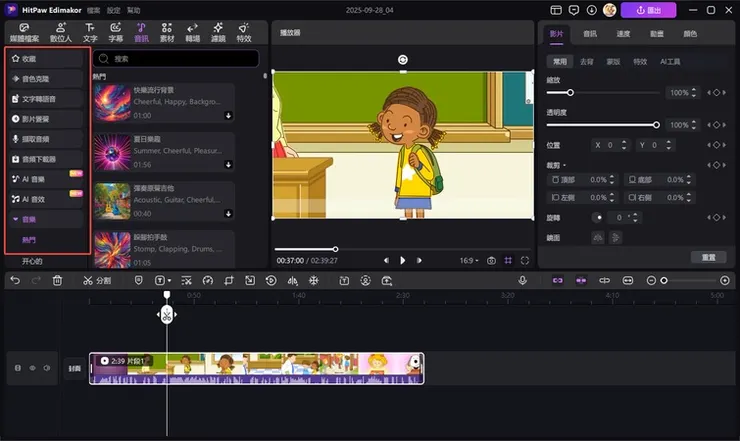Toggle the timeline track visibility eye
Image resolution: width=740 pixels, height=441 pixels.
pyautogui.click(x=32, y=368)
